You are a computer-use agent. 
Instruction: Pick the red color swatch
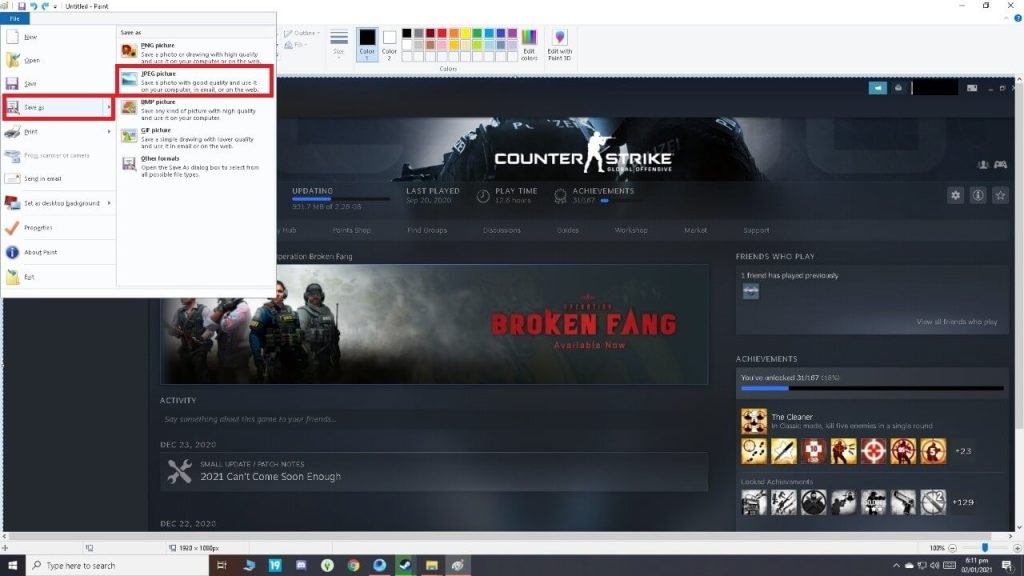tap(442, 33)
